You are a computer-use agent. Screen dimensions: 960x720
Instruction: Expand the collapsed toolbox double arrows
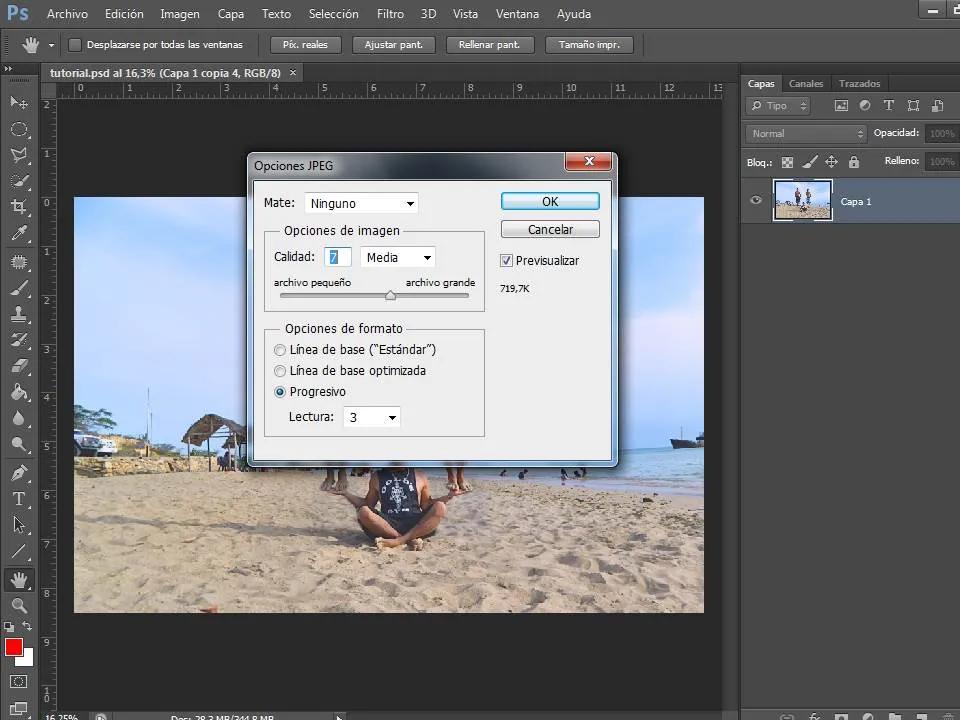coord(8,69)
